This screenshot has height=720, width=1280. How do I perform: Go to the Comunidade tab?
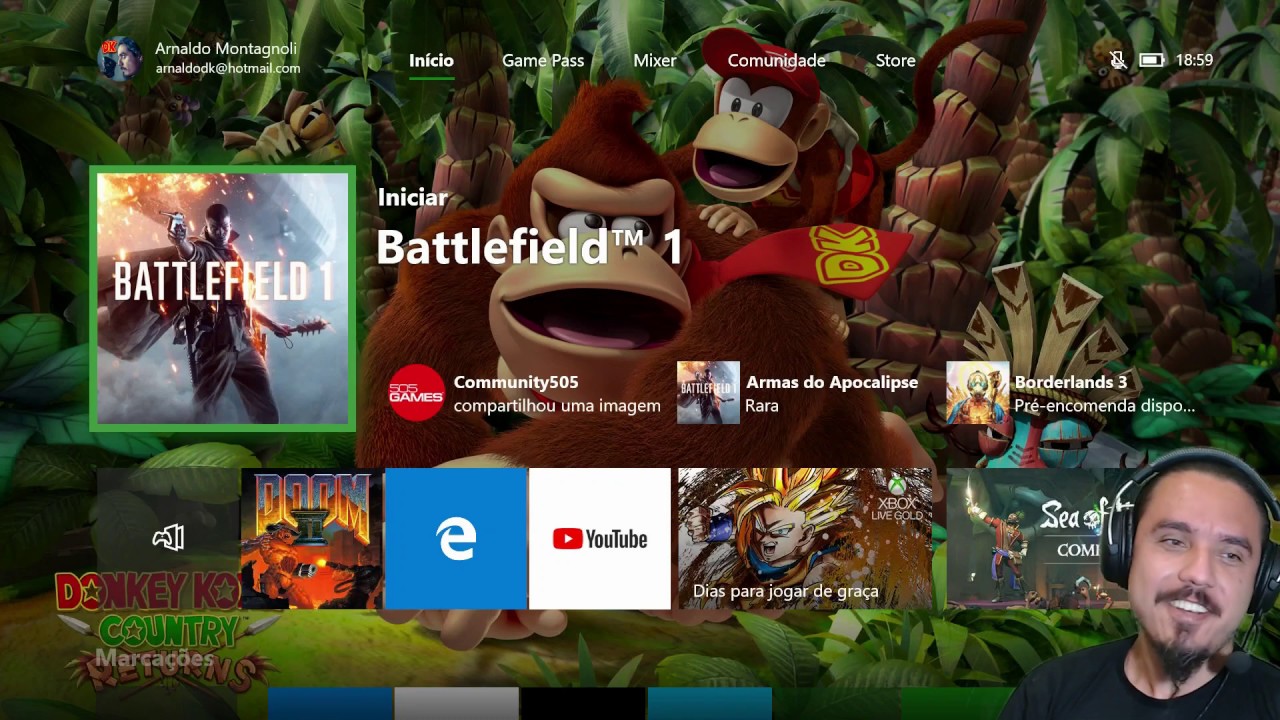776,60
